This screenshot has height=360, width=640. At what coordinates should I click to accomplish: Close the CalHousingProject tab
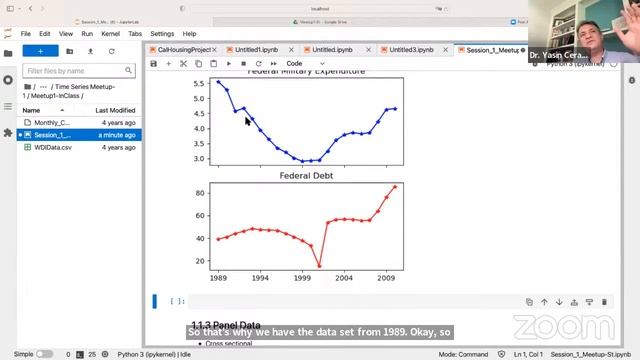[214, 50]
